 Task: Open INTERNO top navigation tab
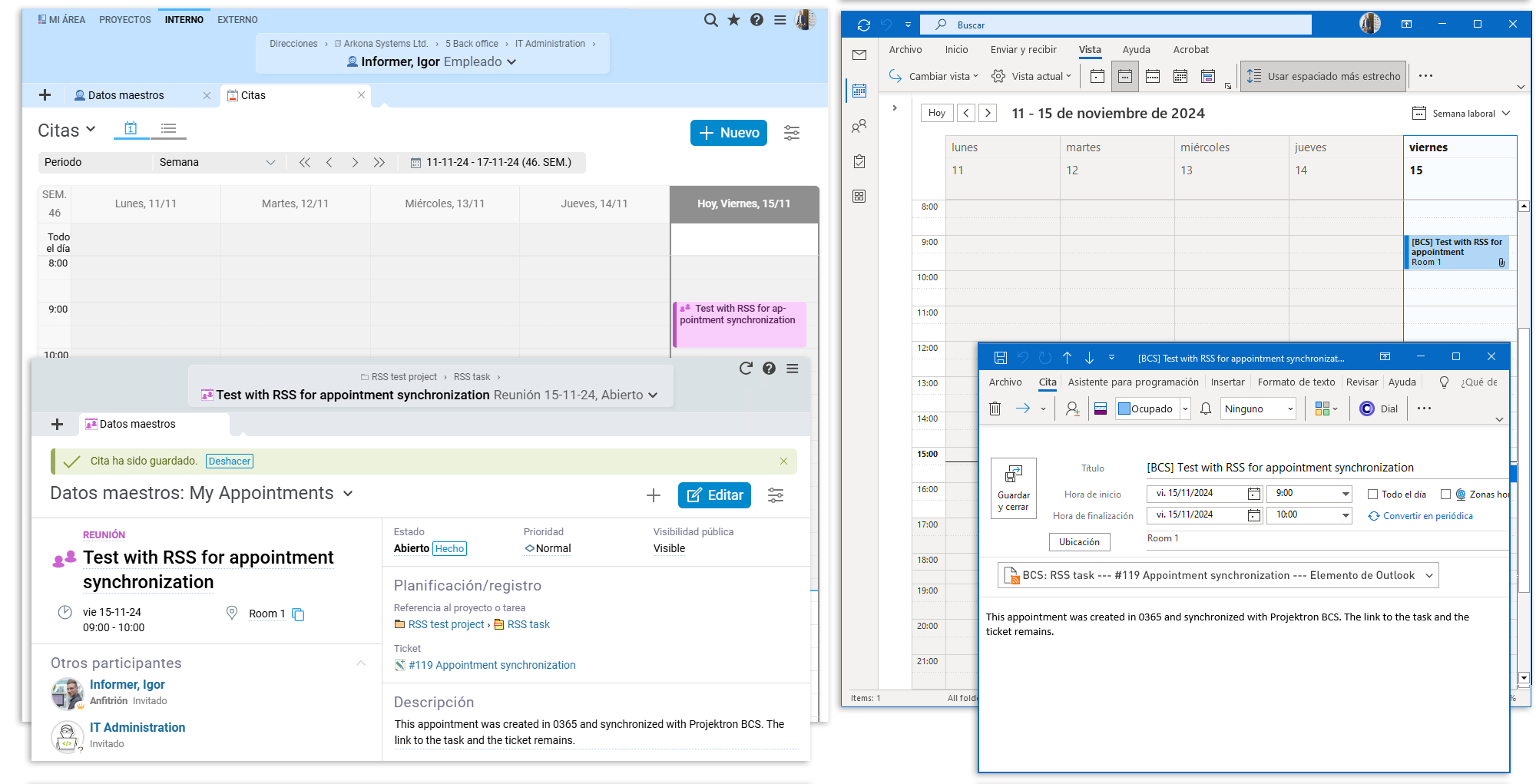tap(184, 20)
